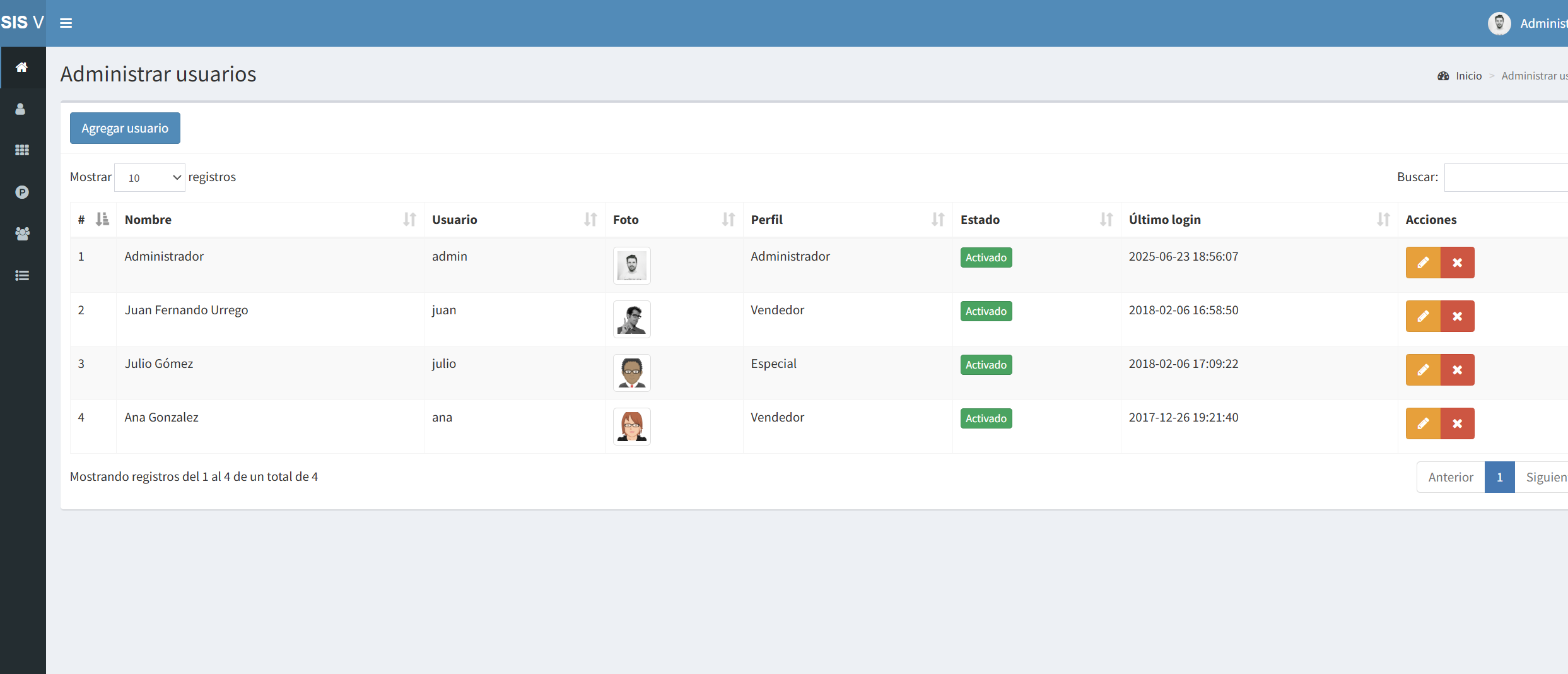
Task: Delete the Administrador user with X button
Action: 1458,263
